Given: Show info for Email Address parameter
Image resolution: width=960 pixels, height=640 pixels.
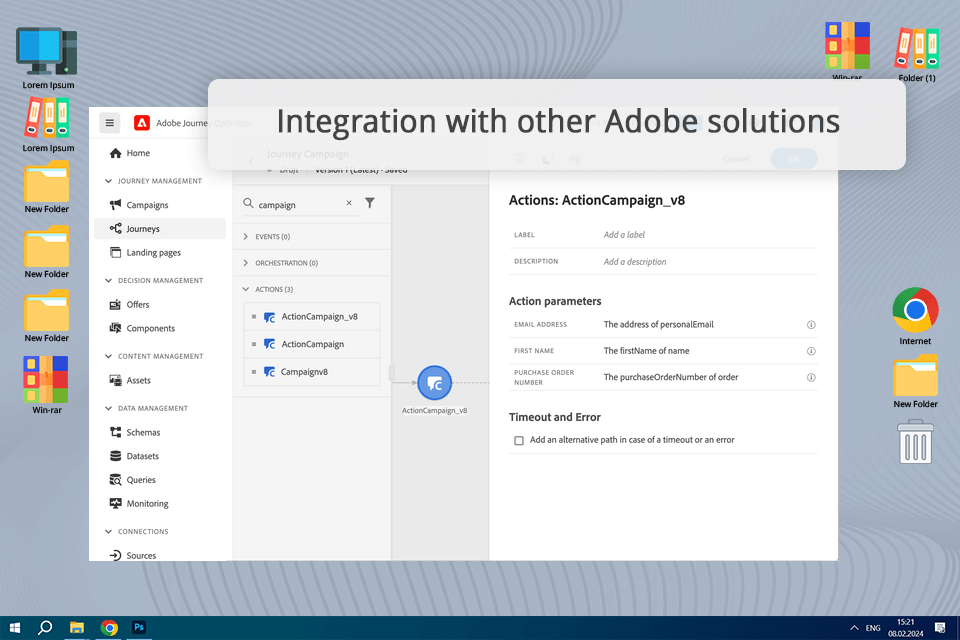Looking at the screenshot, I should click(x=811, y=325).
